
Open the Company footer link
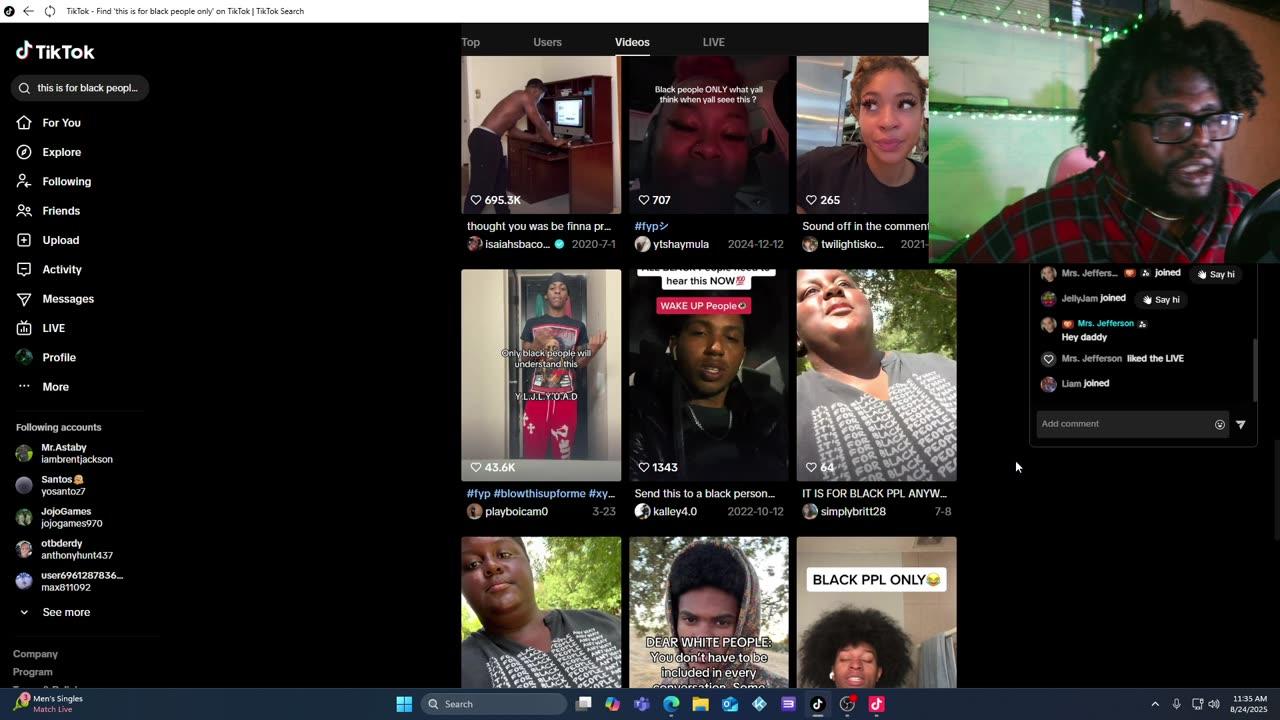tap(35, 654)
